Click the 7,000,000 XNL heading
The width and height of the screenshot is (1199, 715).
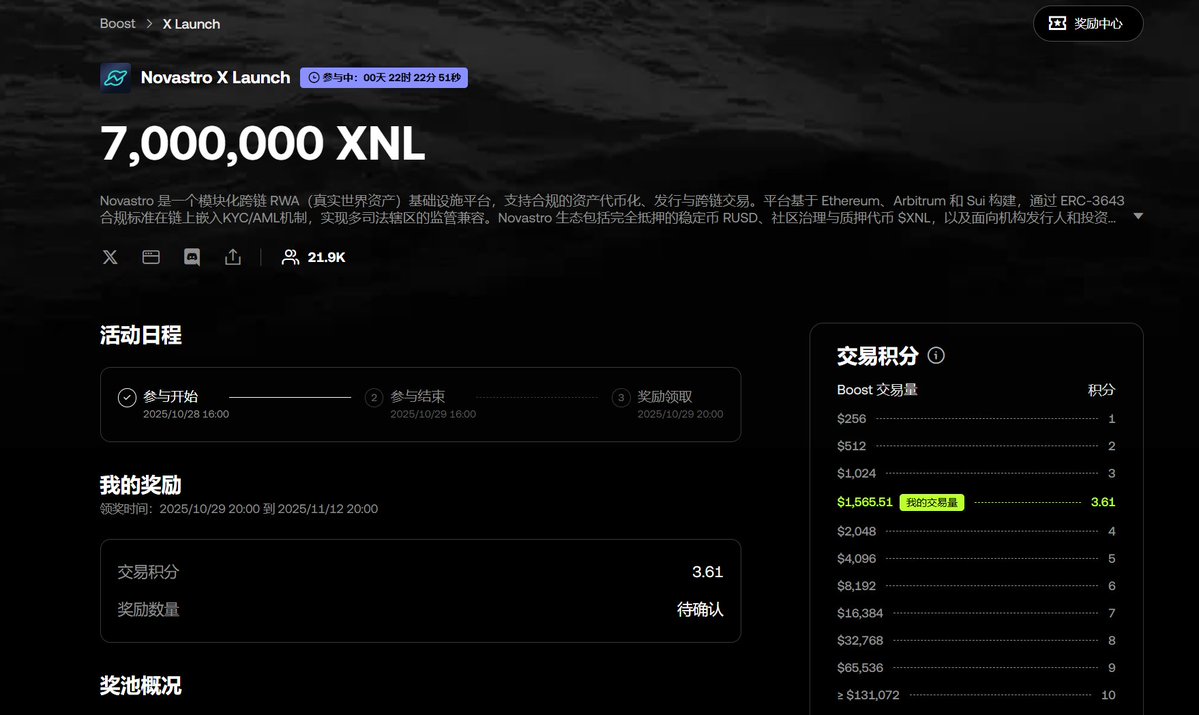coord(262,143)
